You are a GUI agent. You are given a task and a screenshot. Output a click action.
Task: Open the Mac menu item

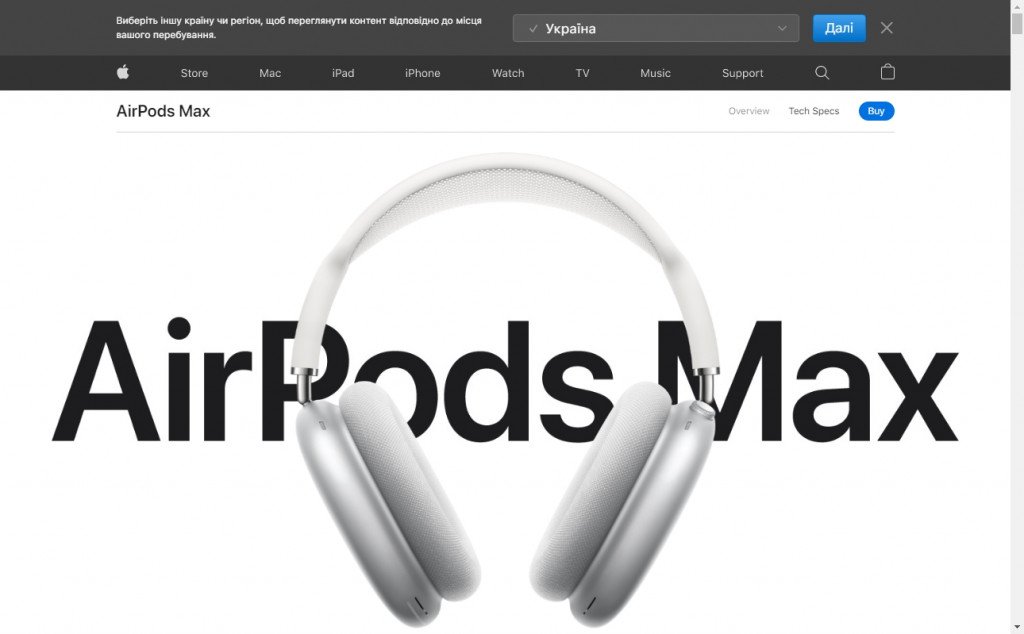[x=270, y=73]
